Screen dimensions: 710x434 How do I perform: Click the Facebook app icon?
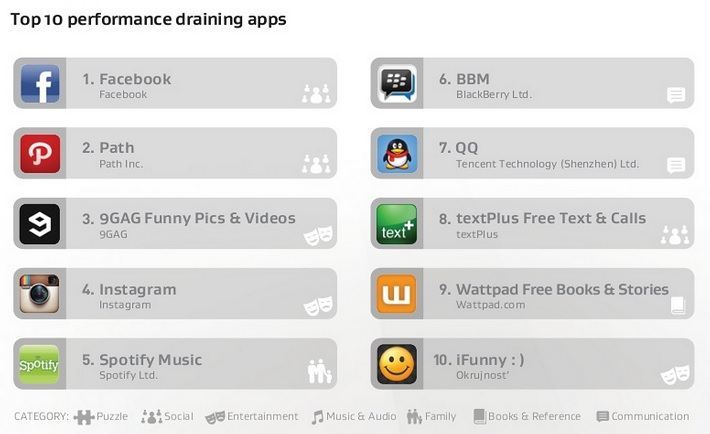point(40,83)
